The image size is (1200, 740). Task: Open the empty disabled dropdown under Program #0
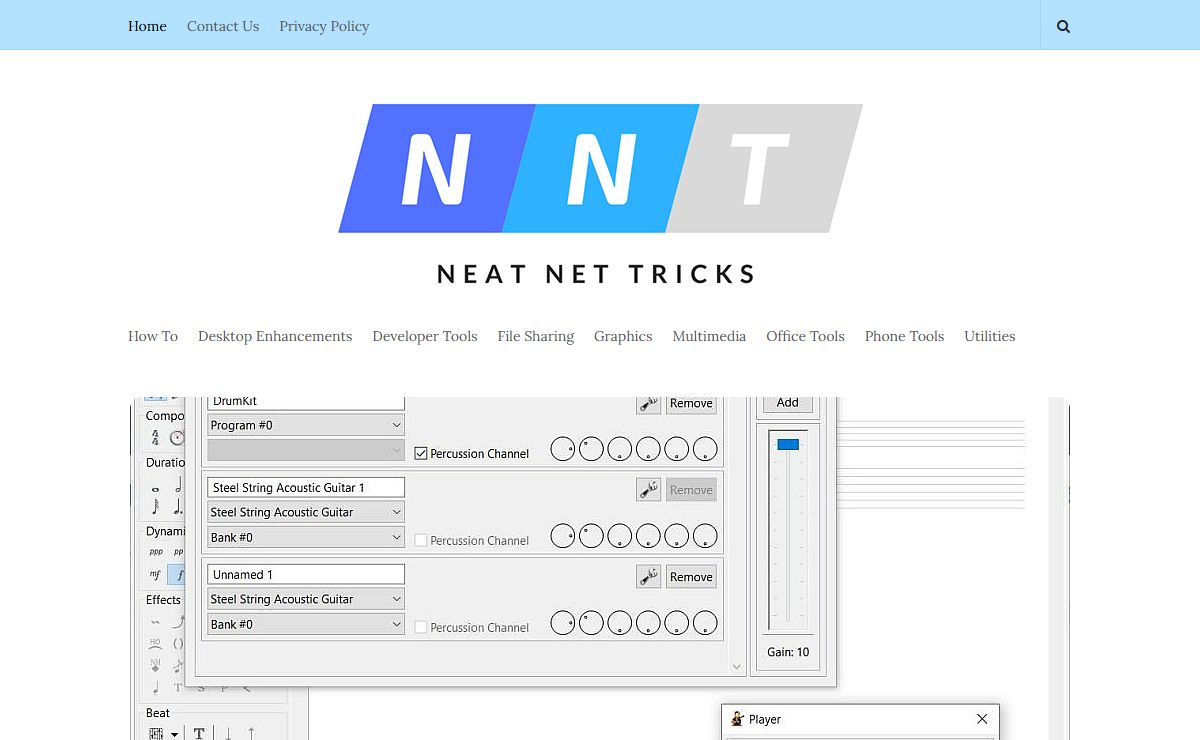tap(305, 450)
